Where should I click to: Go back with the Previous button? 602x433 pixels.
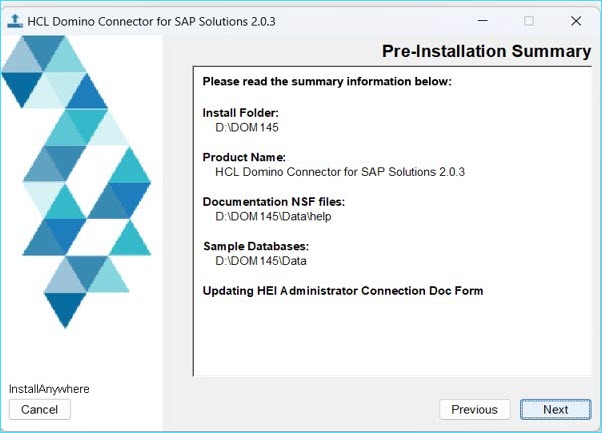(474, 409)
